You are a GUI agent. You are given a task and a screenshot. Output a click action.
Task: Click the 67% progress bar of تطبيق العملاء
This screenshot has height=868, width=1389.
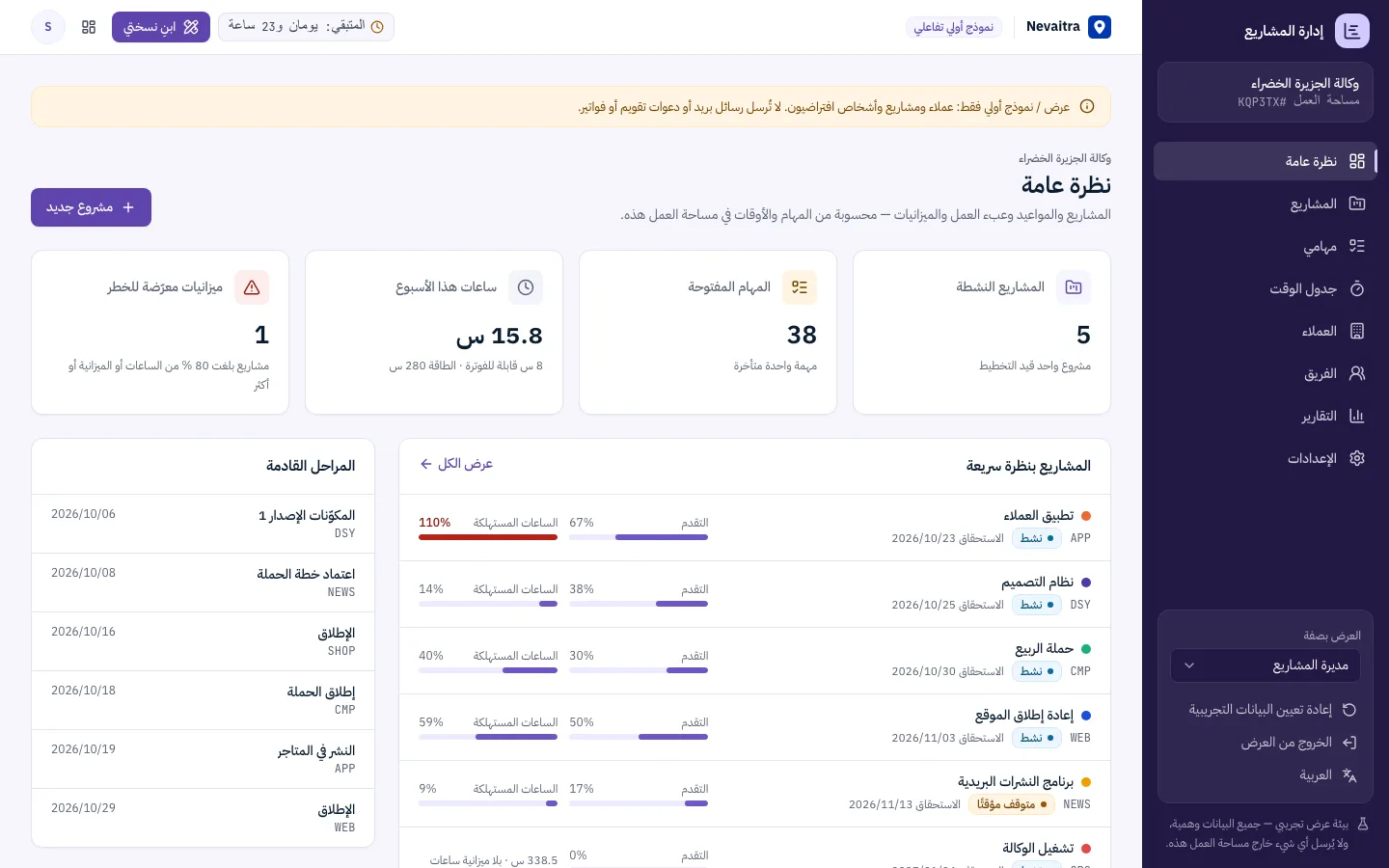click(x=639, y=537)
